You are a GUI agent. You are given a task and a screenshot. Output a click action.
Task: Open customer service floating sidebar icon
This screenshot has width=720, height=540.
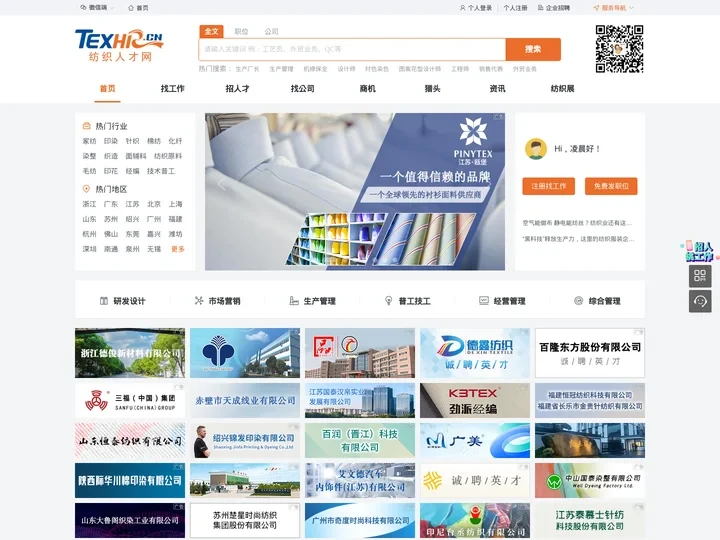(x=700, y=301)
